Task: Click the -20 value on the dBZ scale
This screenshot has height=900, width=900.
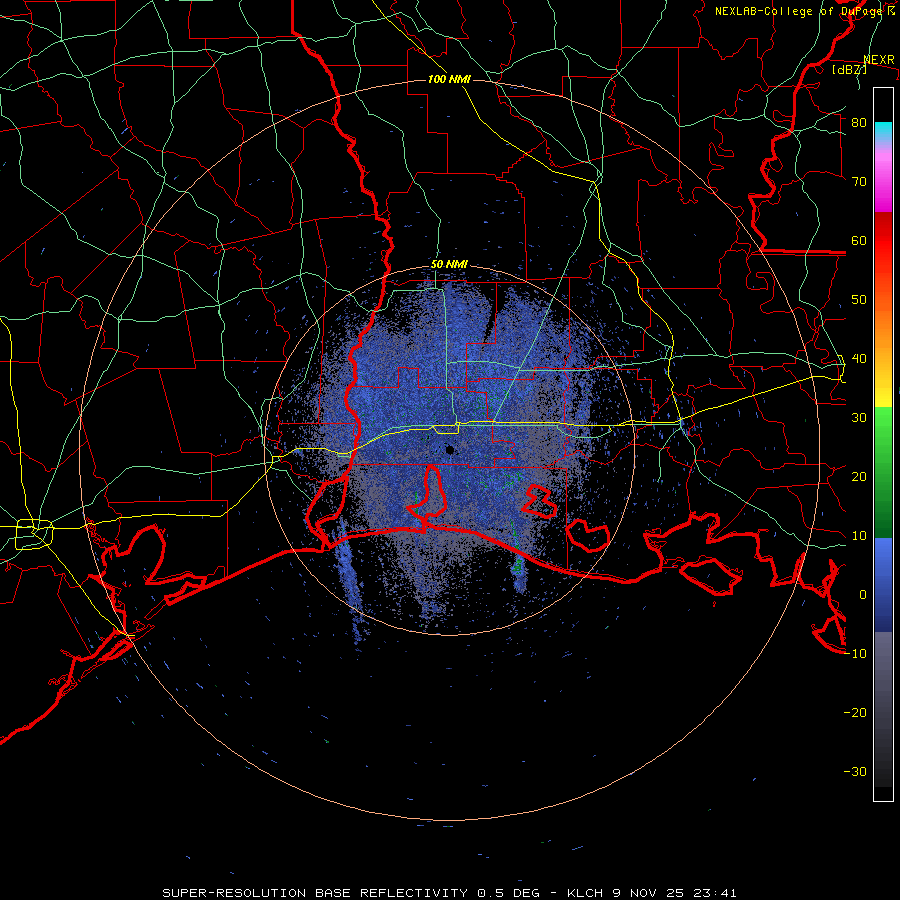Action: tap(855, 713)
